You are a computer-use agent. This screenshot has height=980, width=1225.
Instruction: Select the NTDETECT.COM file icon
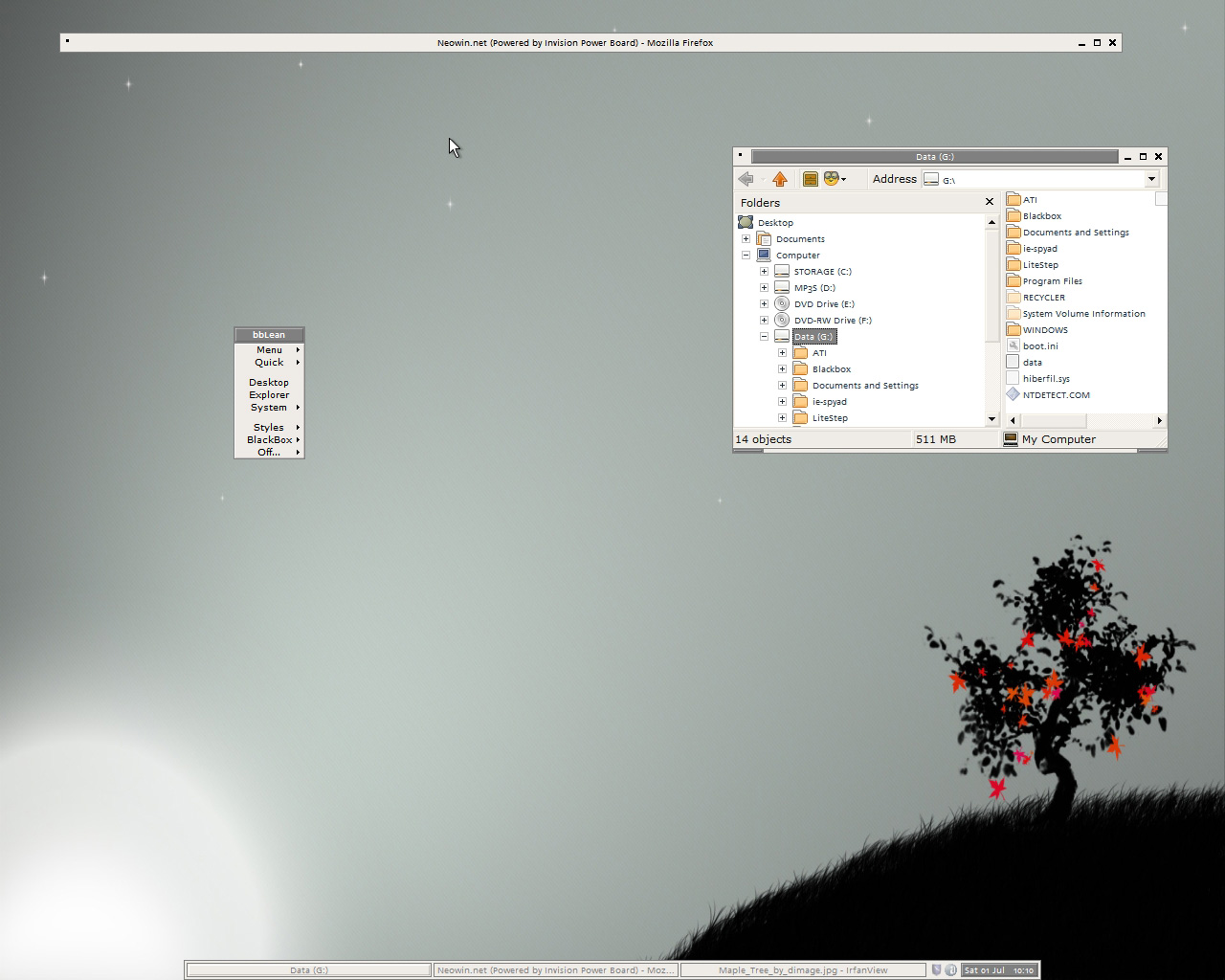click(1013, 394)
